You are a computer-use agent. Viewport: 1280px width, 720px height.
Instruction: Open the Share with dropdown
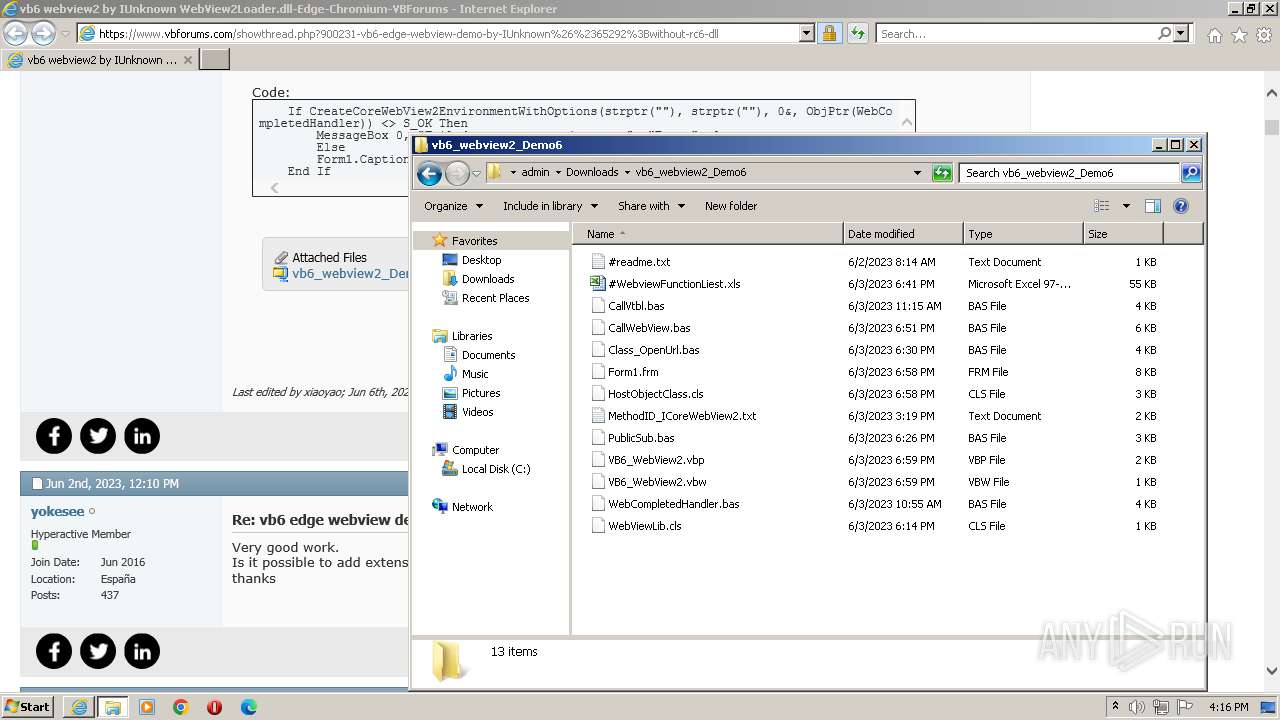[x=651, y=206]
